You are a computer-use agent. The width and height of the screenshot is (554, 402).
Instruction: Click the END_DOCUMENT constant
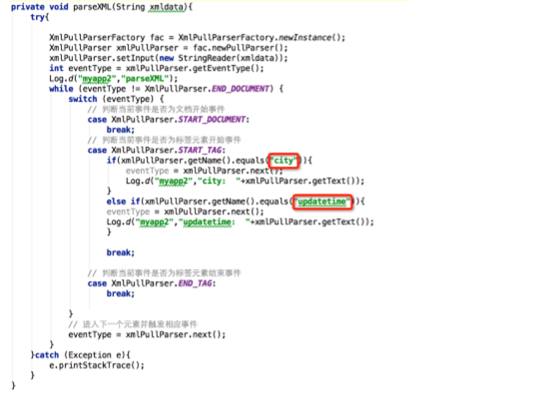(240, 89)
